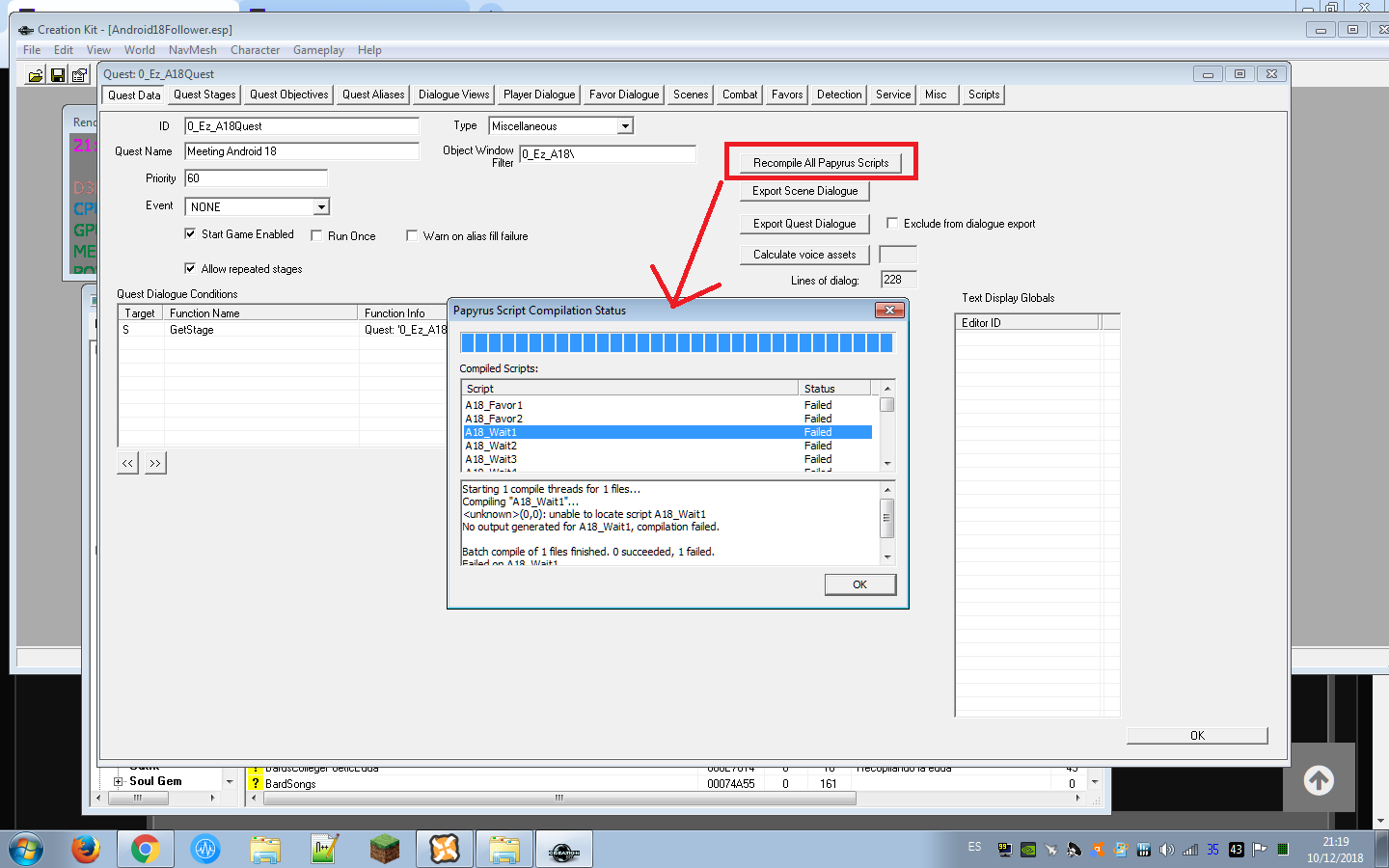The image size is (1389, 868).
Task: Open File Explorer icon beside Notepad++
Action: point(265,850)
